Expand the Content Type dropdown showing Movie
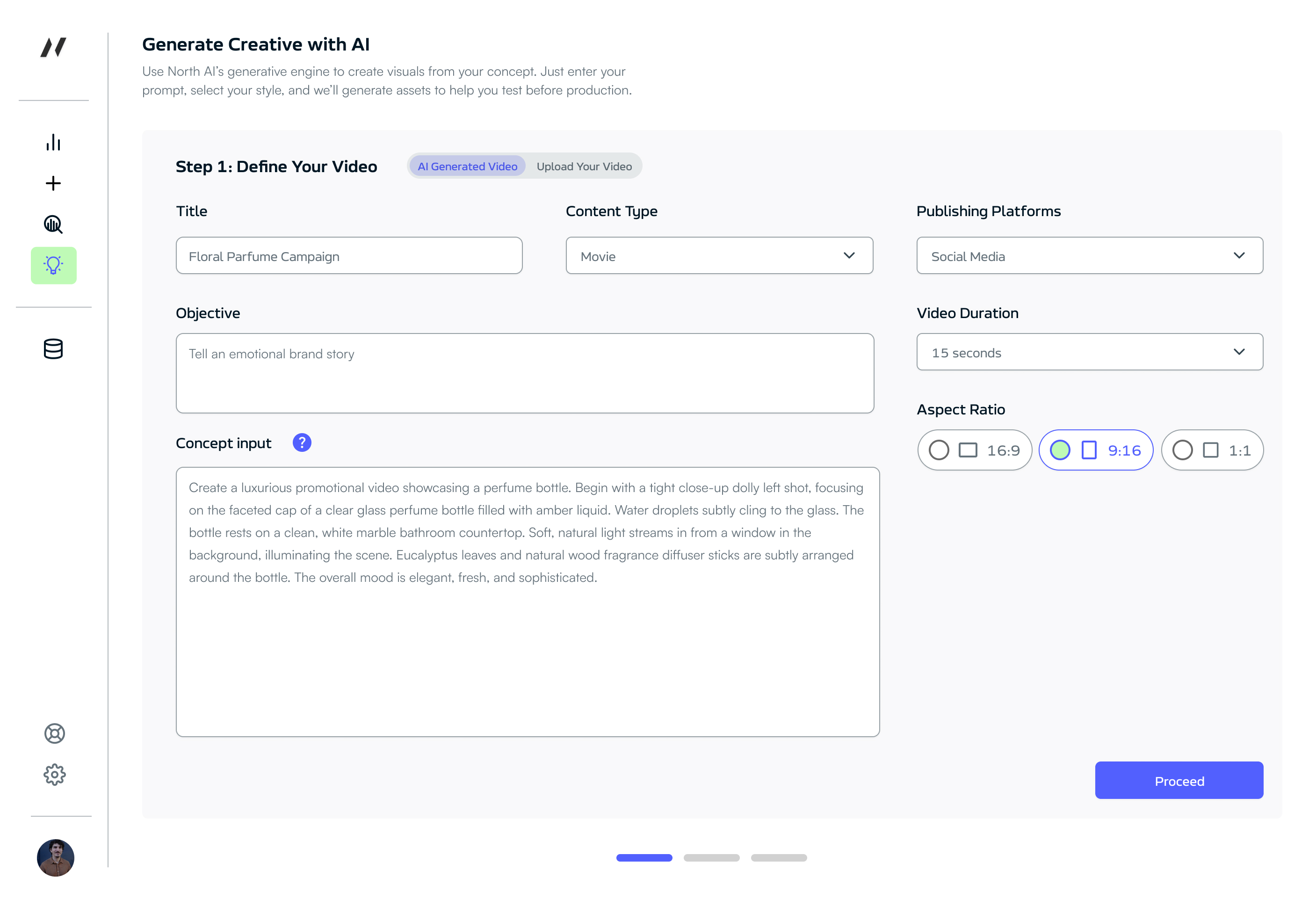This screenshot has height=899, width=1316. [719, 255]
